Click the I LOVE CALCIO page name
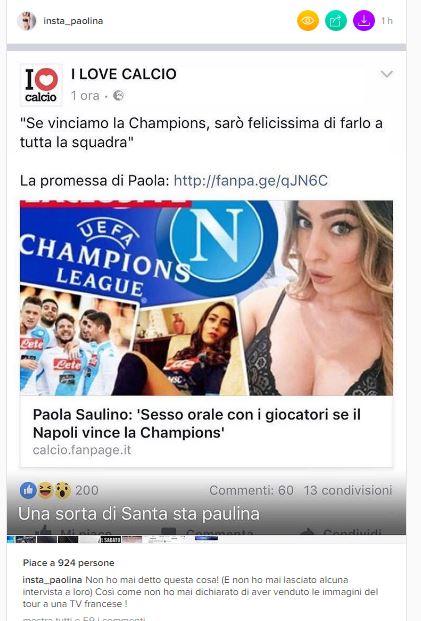This screenshot has width=421, height=621. [x=124, y=74]
